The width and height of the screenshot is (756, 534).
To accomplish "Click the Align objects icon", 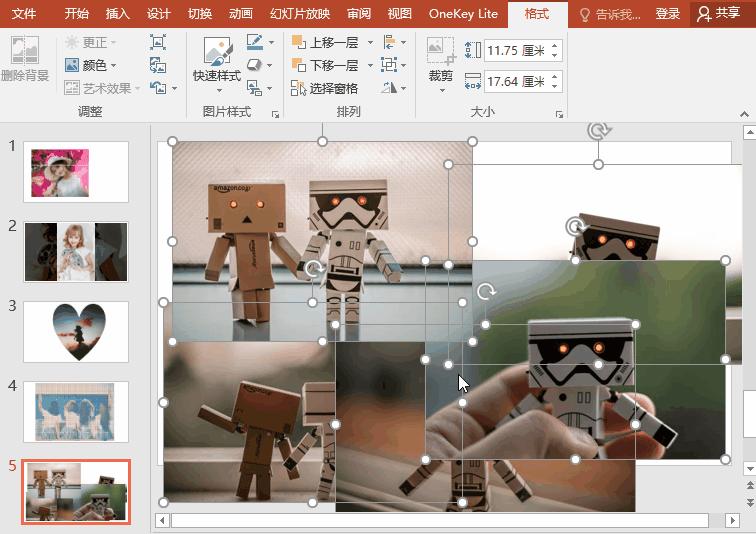I will coord(390,42).
